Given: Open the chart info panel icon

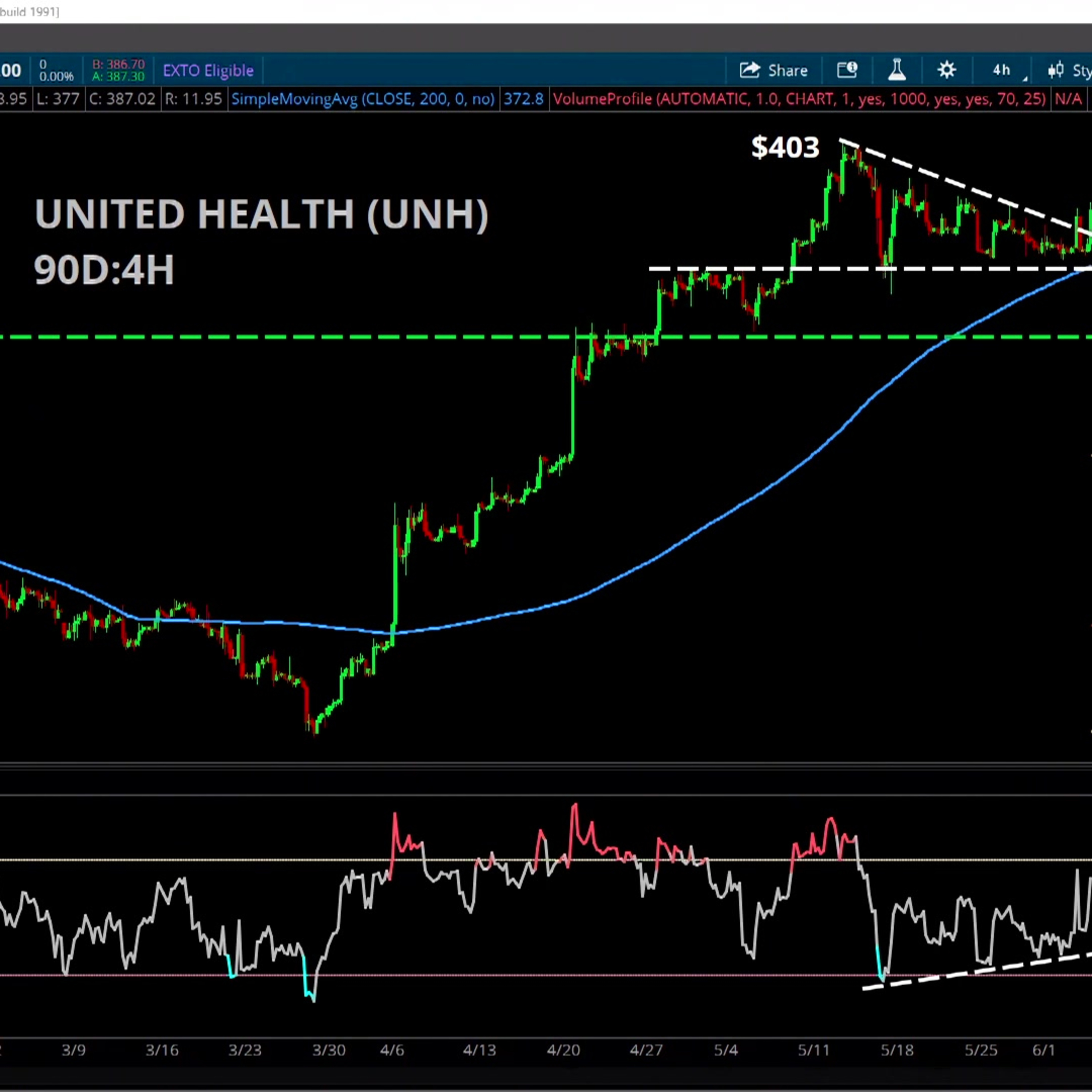Looking at the screenshot, I should pos(847,70).
